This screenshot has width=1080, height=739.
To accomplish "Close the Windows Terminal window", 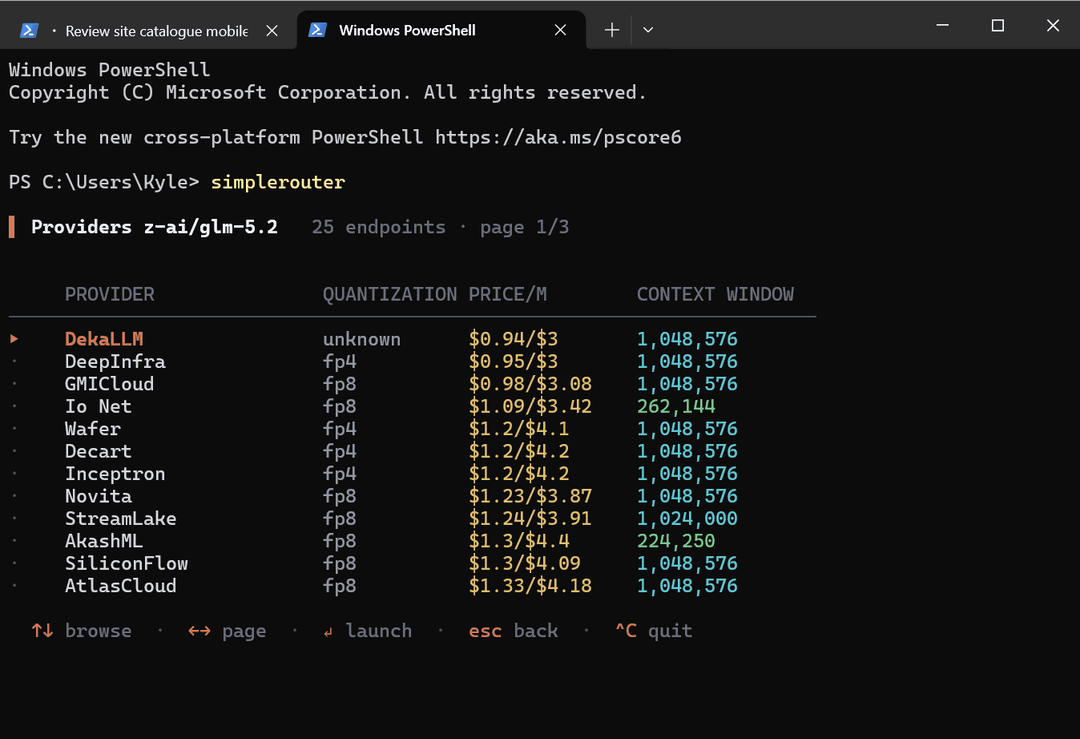I will tap(1052, 25).
